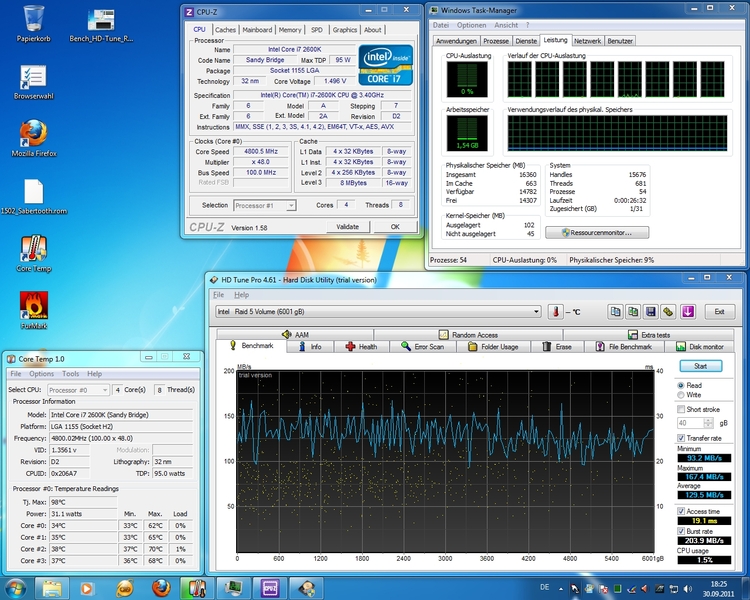Screen dimensions: 750x600
Task: Switch to CPU-Z taskbar button
Action: 270,588
